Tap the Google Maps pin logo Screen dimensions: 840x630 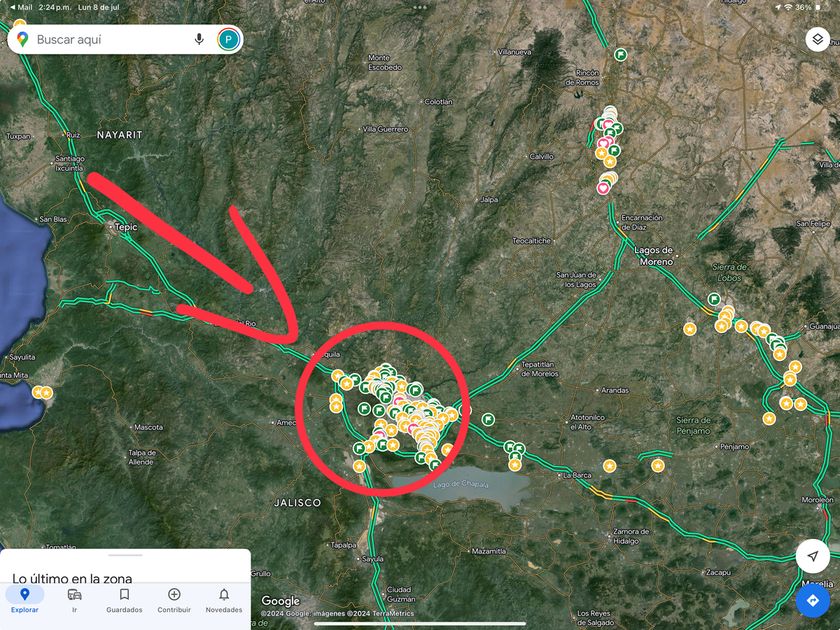click(22, 39)
